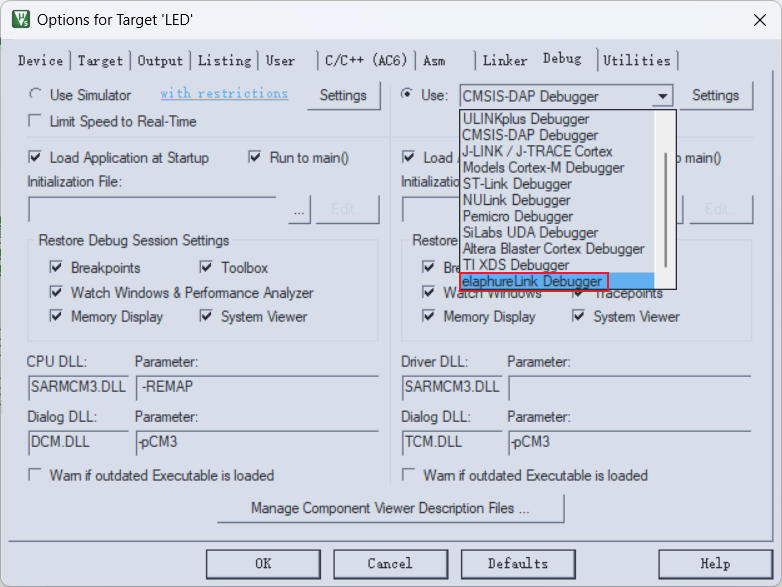The image size is (782, 587).
Task: Select the Use hardware debugger radio button
Action: tap(407, 94)
